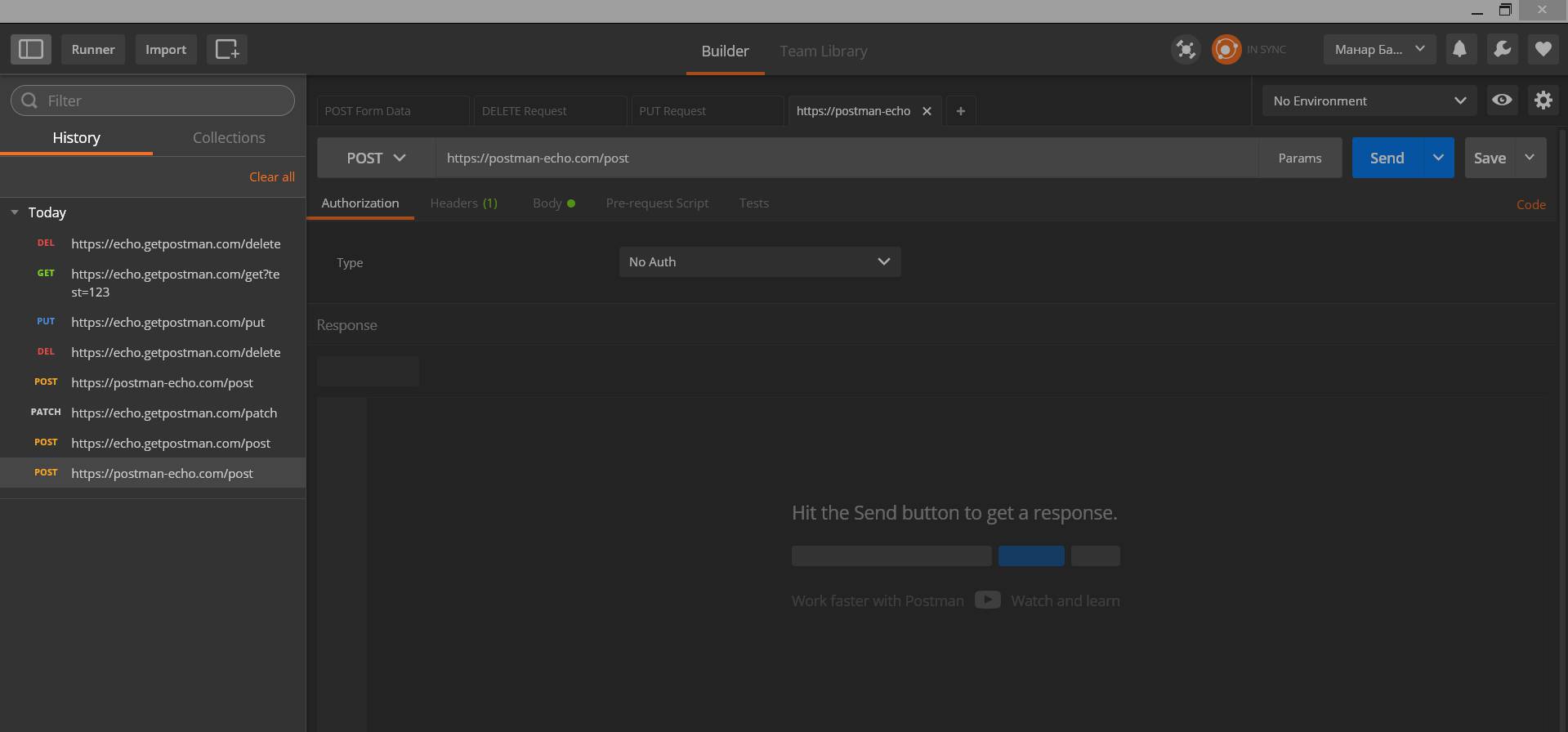Open the Runner

tap(93, 49)
